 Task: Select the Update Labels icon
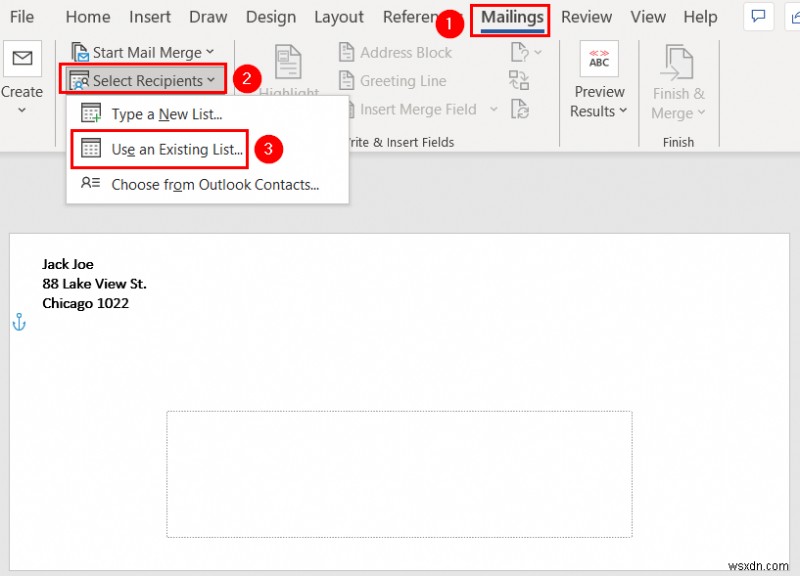click(x=520, y=110)
